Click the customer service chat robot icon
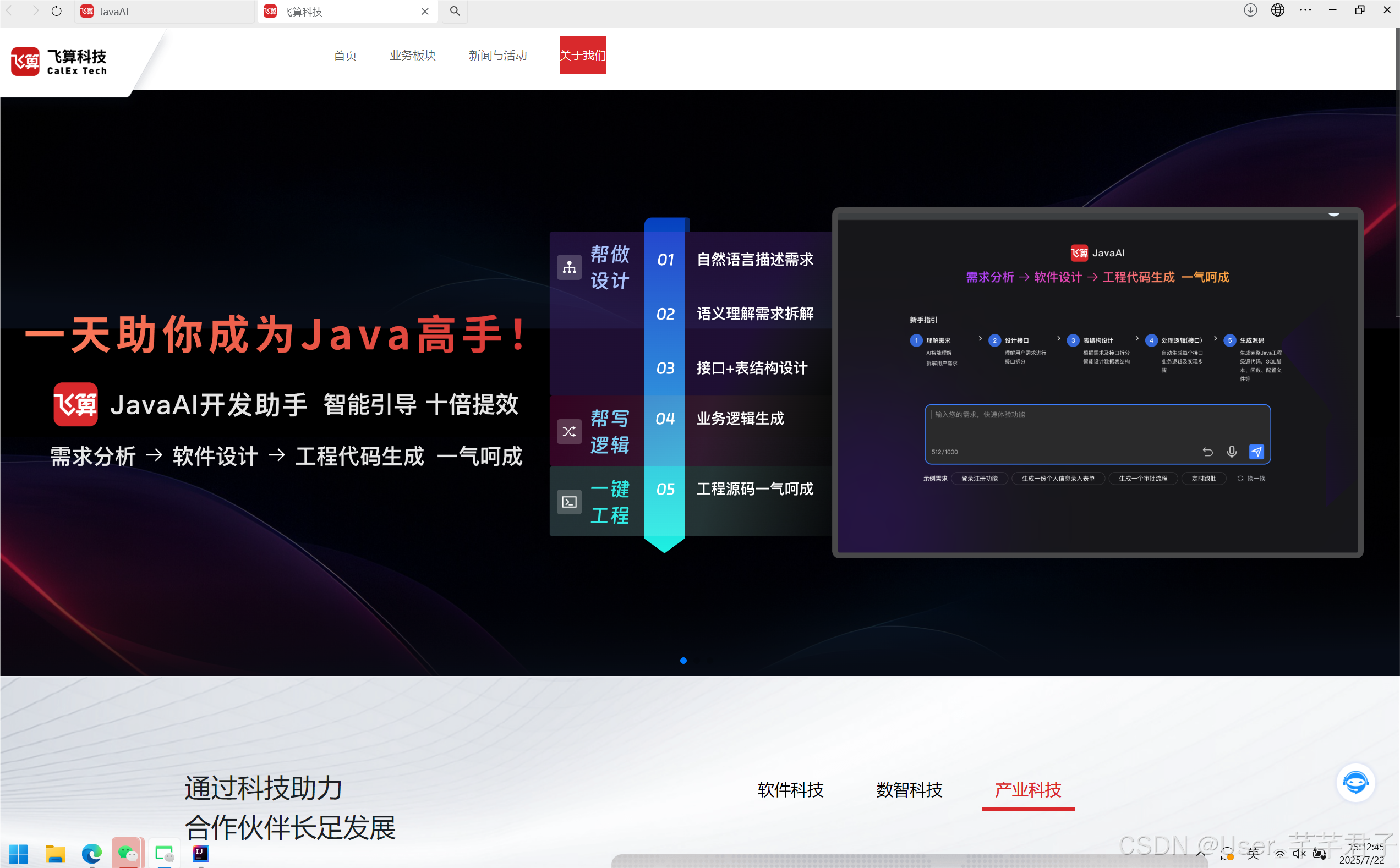 1355,782
